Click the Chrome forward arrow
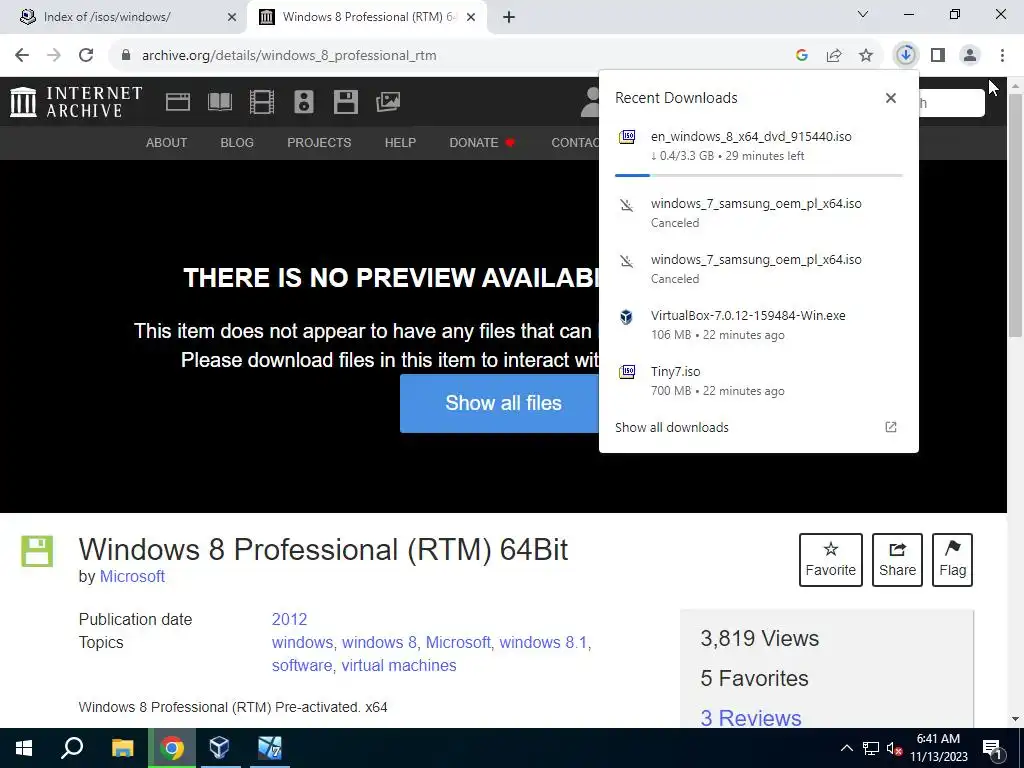This screenshot has height=768, width=1024. (x=54, y=56)
